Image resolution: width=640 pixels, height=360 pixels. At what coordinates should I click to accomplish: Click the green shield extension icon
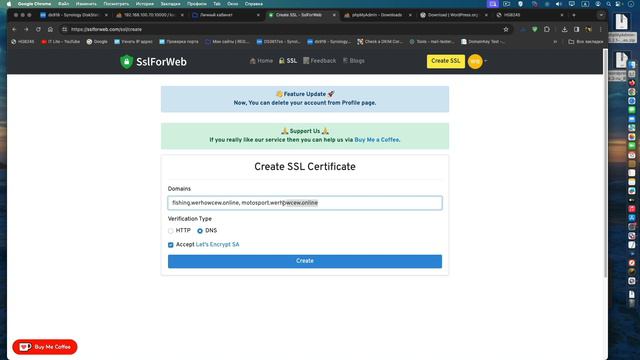(535, 29)
